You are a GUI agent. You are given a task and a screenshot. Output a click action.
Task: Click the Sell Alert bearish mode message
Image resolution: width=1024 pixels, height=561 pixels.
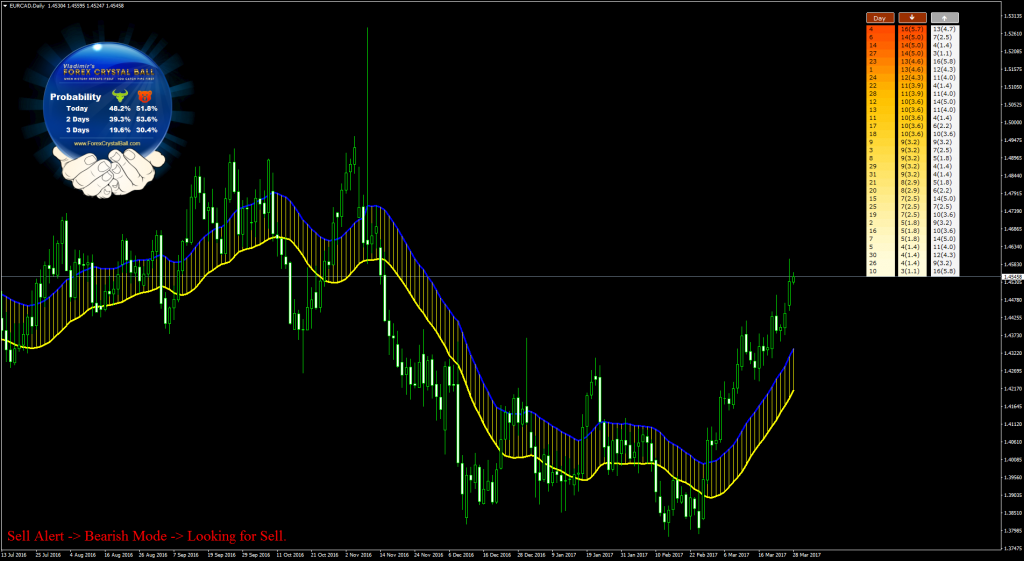click(x=146, y=537)
